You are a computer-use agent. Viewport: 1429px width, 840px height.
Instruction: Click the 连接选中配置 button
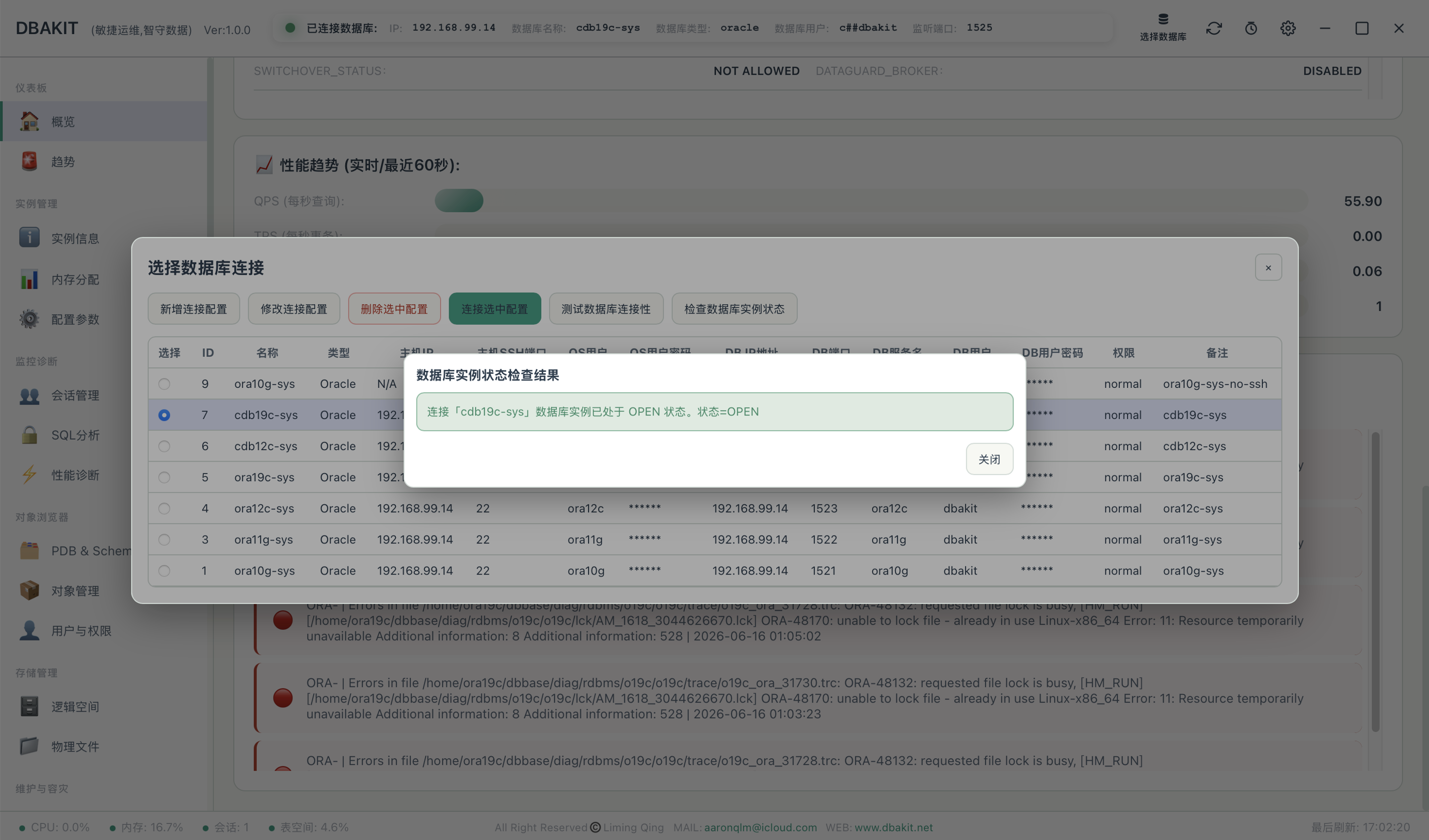point(494,309)
